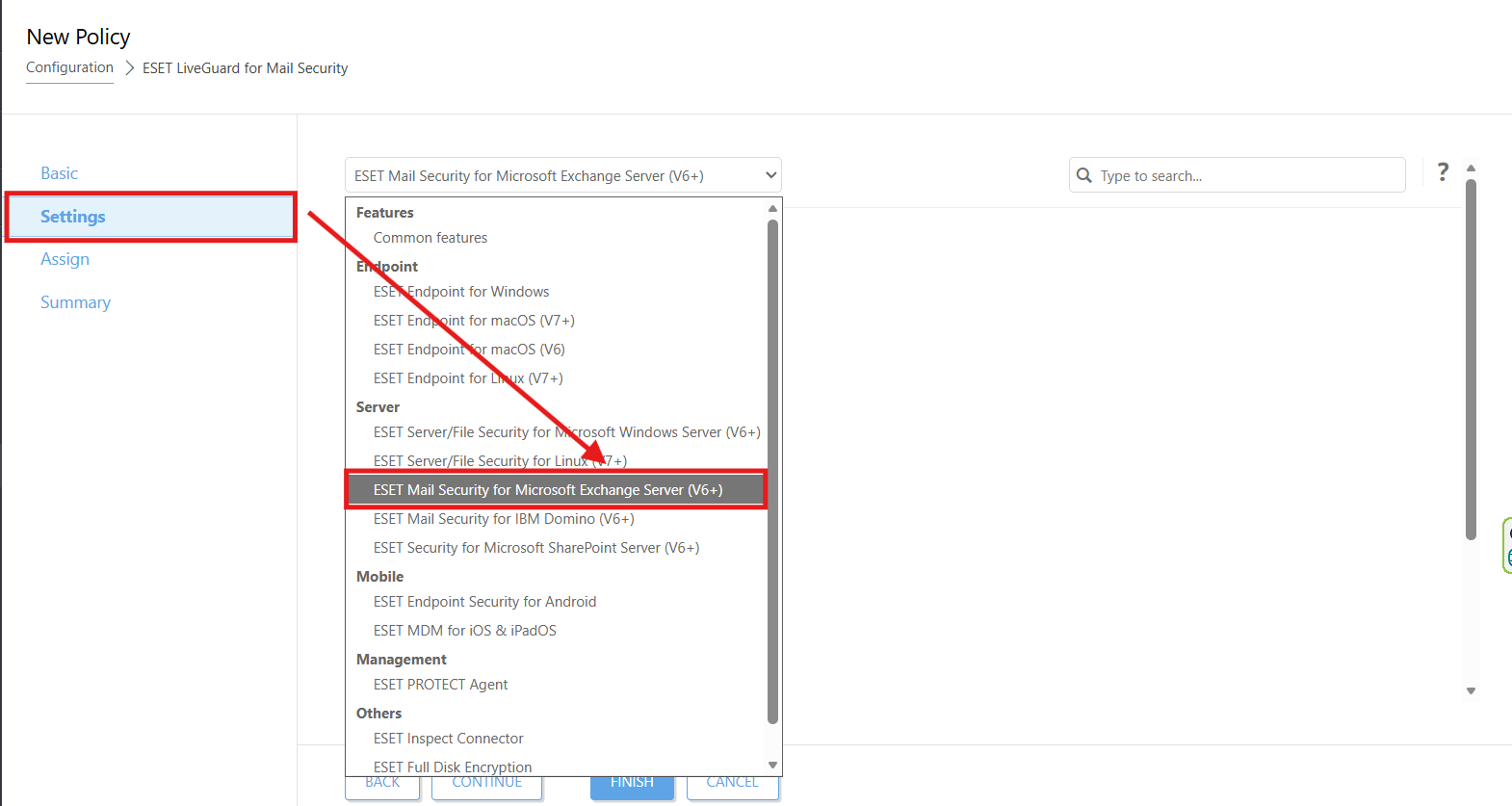The image size is (1512, 806).
Task: Select ESET Inspect Connector option
Action: (449, 739)
